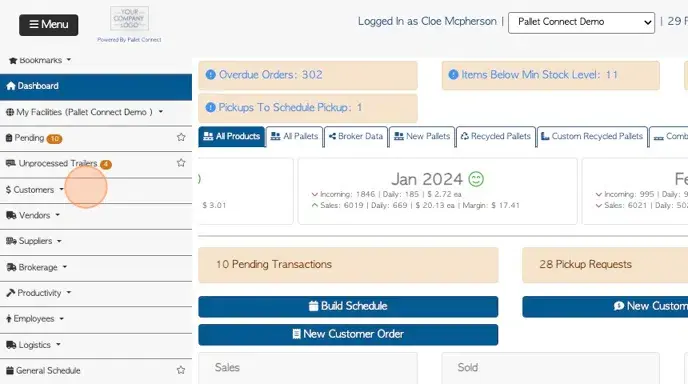Click the Pending clipboard icon
This screenshot has height=384, width=688.
point(9,138)
